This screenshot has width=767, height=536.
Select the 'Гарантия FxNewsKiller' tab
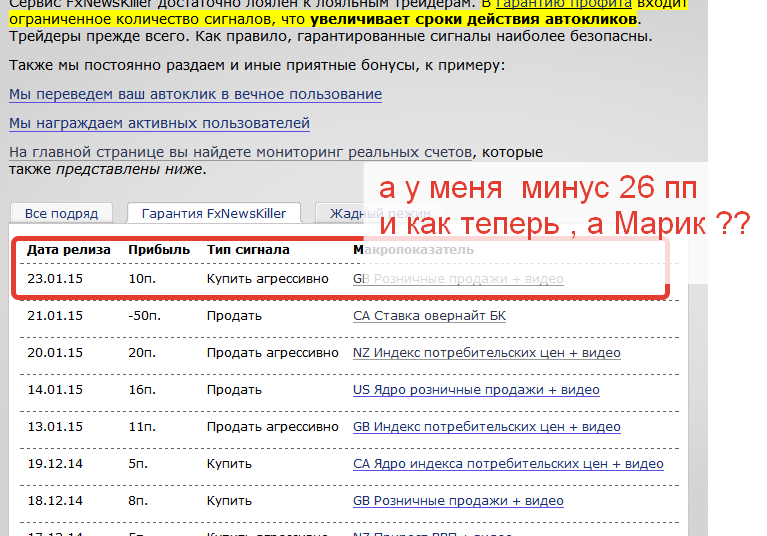(214, 214)
